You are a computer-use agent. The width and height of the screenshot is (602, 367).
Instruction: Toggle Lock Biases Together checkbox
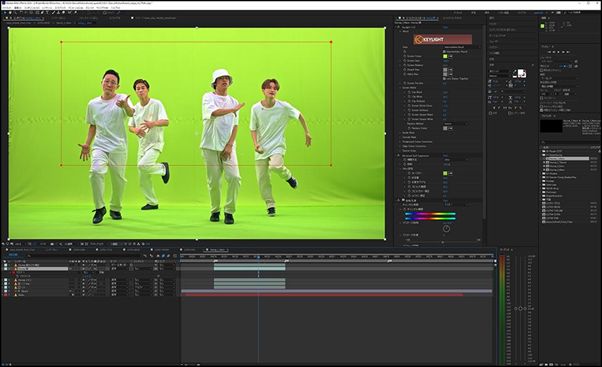[445, 79]
